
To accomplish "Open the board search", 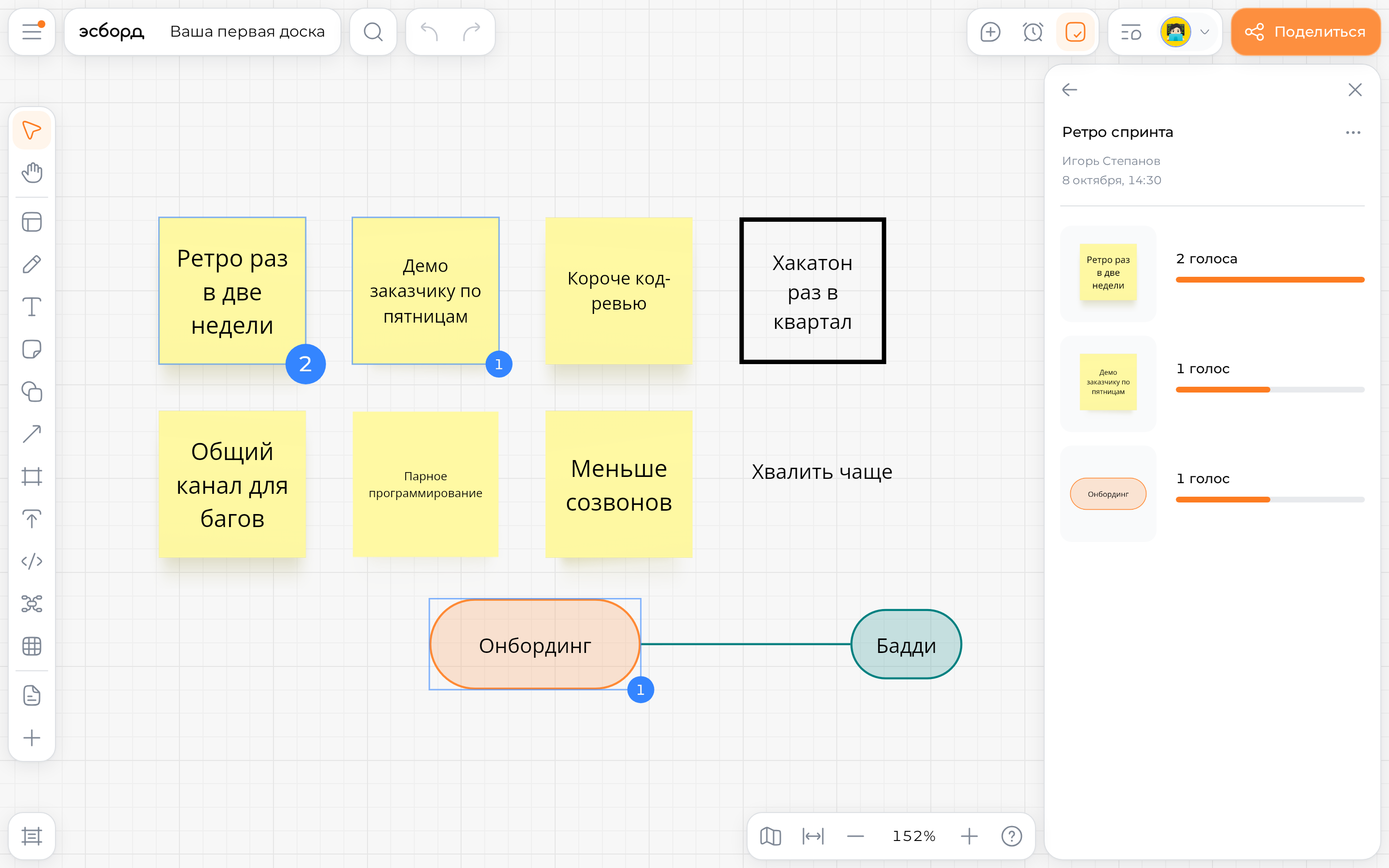I will [373, 31].
